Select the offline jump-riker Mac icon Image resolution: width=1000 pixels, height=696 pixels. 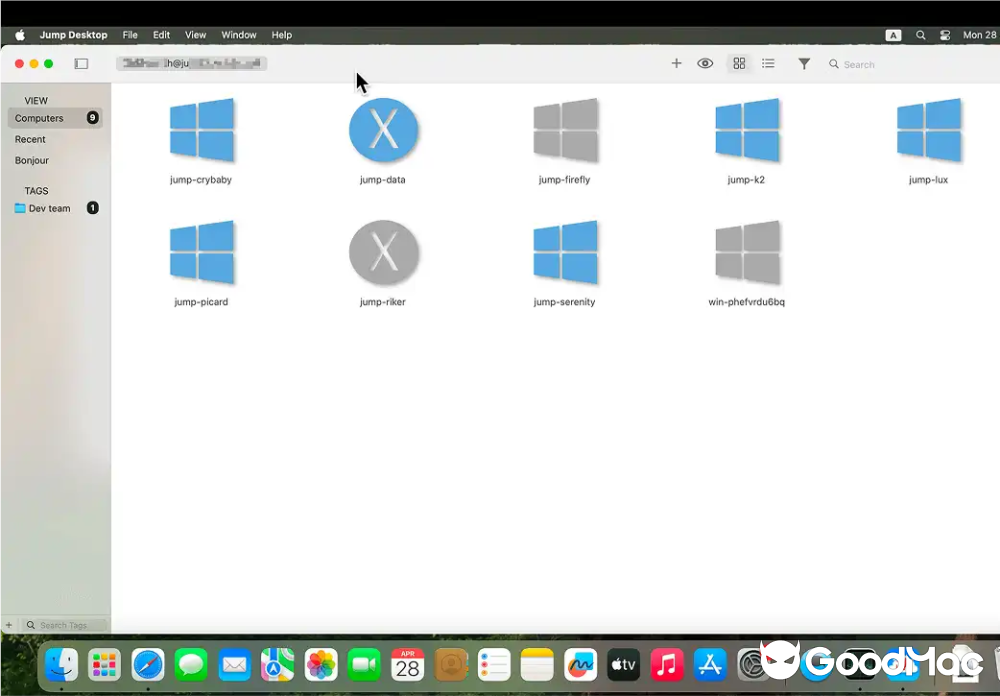coord(383,253)
